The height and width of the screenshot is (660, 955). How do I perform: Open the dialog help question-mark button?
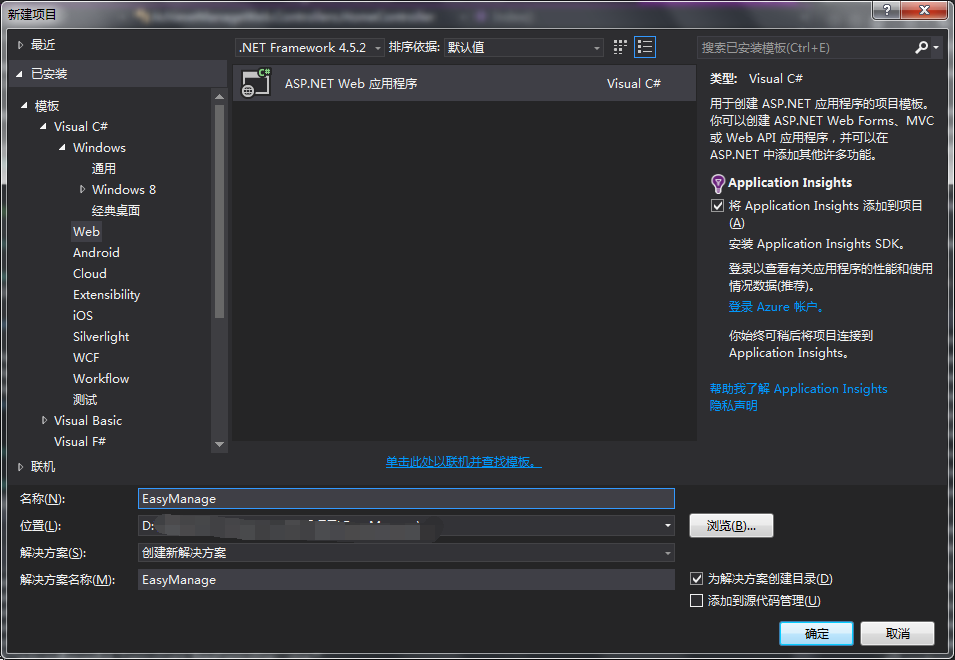tap(886, 10)
